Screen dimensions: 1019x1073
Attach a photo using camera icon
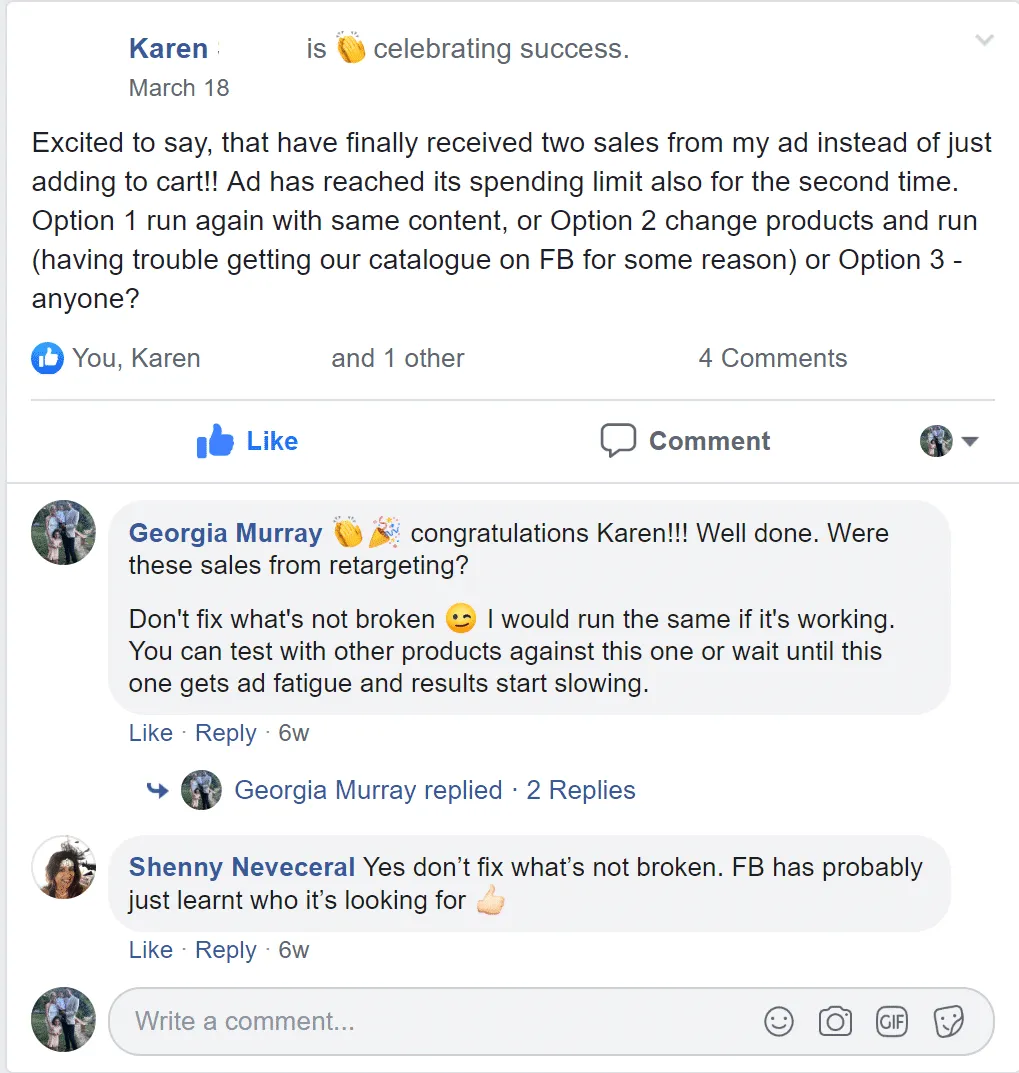click(835, 1021)
